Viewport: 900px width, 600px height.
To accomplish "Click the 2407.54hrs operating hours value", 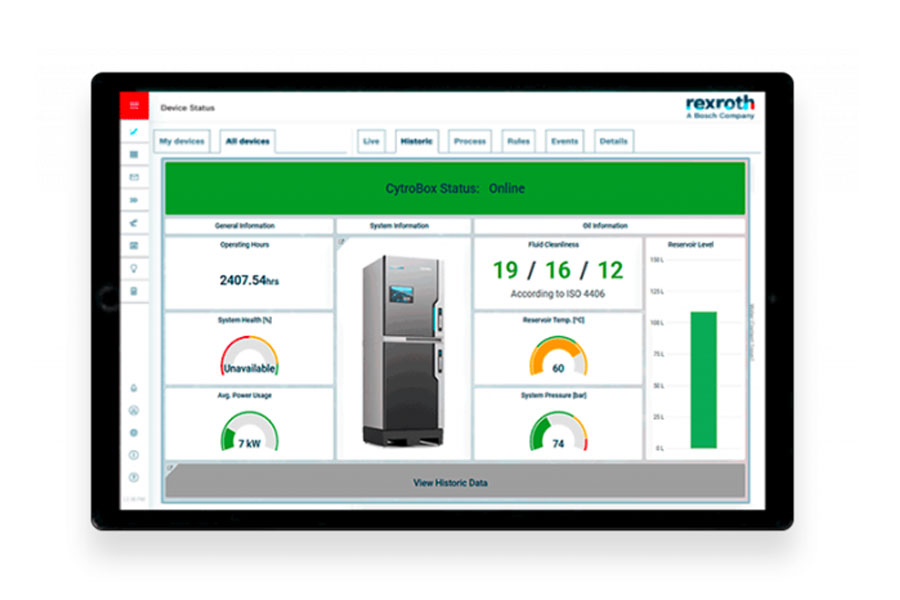I will pyautogui.click(x=249, y=280).
